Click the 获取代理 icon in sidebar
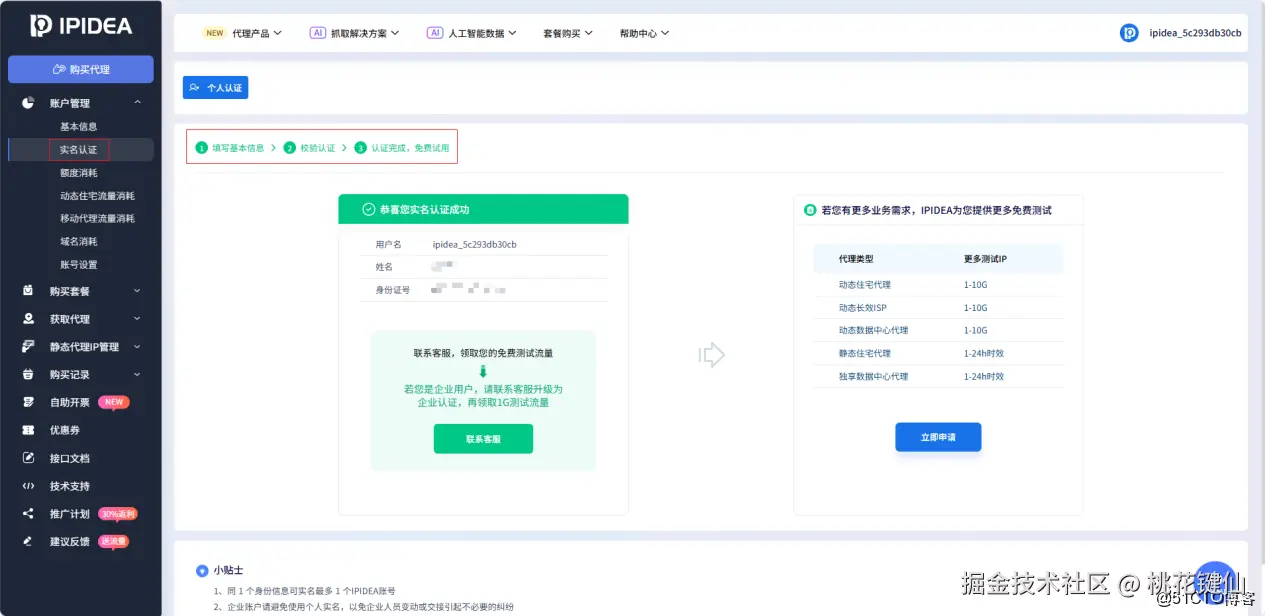This screenshot has height=616, width=1265. (28, 319)
